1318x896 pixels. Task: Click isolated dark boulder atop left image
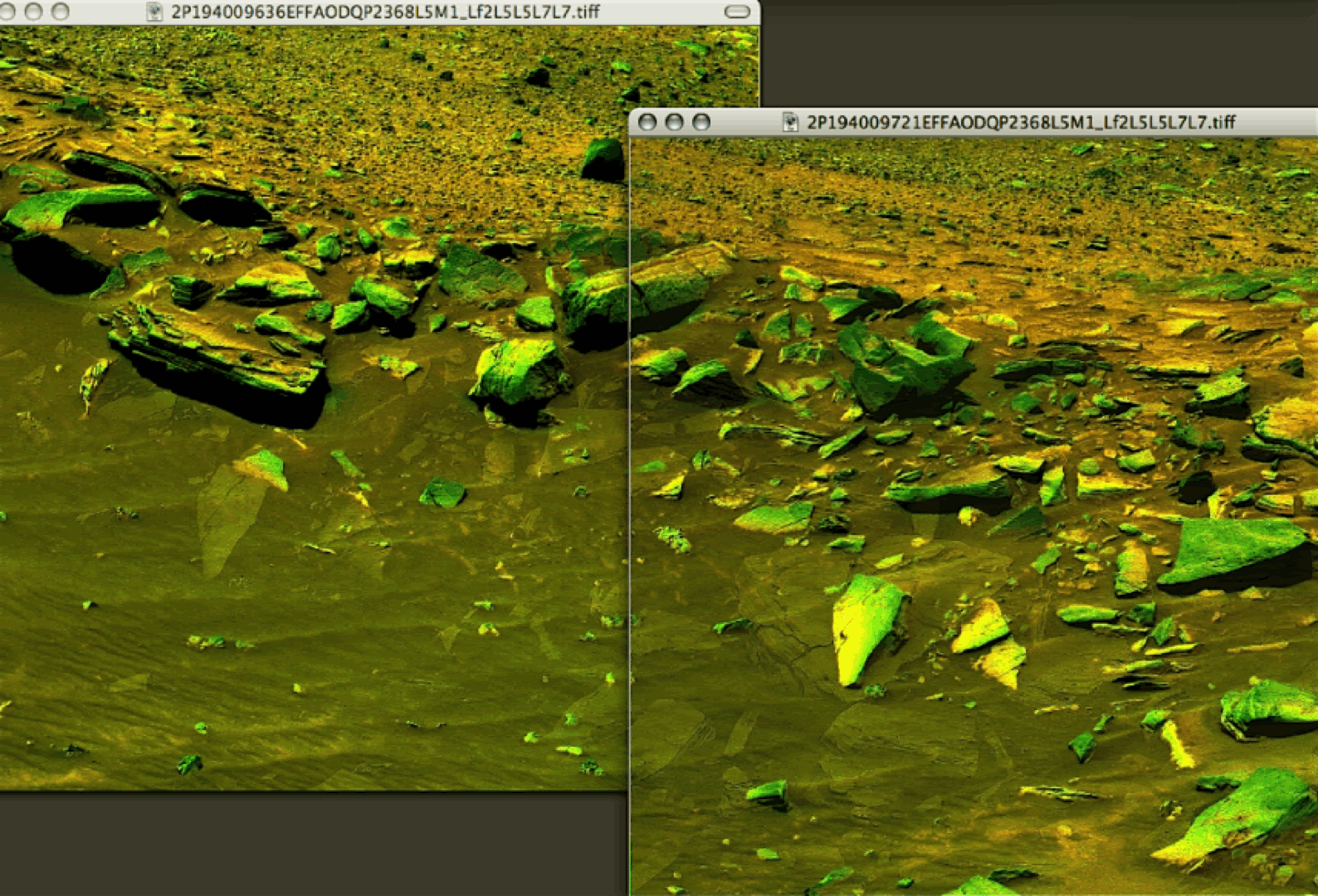coord(603,159)
